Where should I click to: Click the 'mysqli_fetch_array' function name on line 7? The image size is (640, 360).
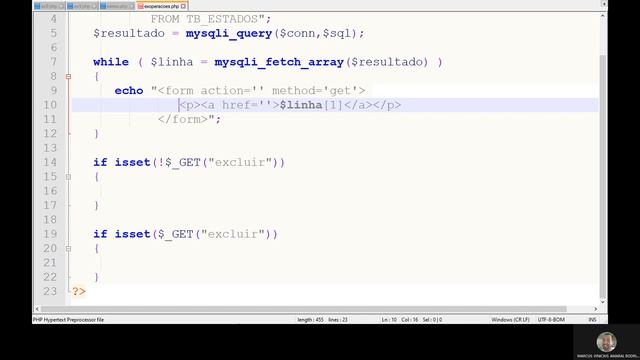(x=279, y=62)
